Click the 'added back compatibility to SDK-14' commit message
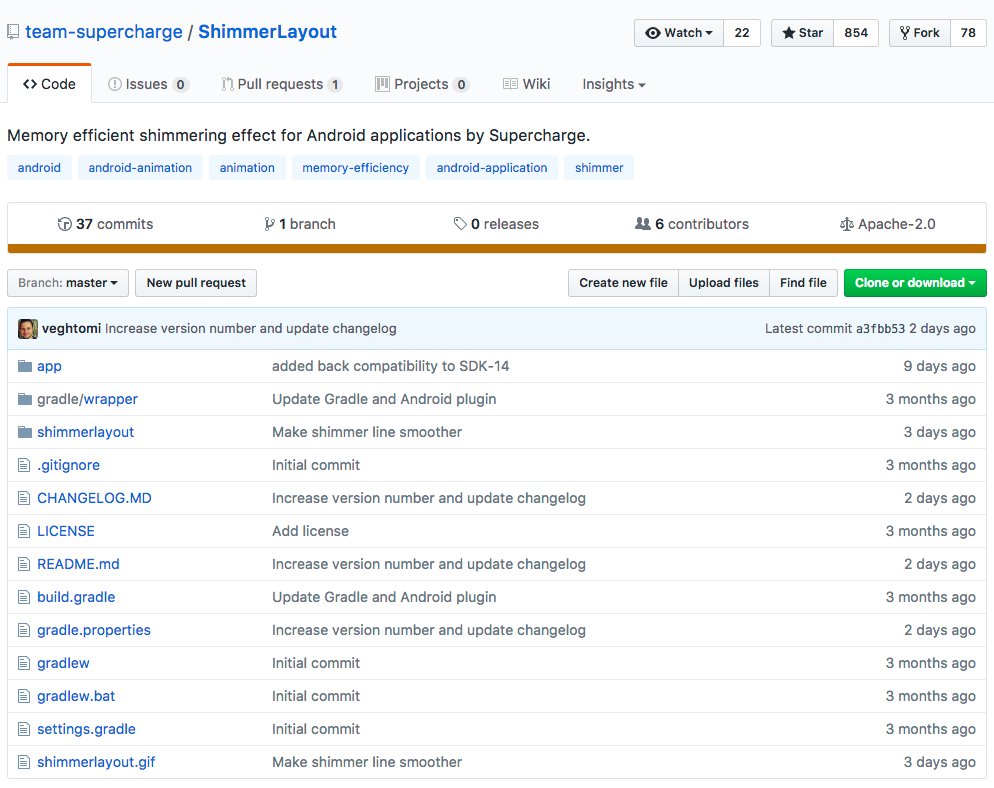 click(x=390, y=366)
